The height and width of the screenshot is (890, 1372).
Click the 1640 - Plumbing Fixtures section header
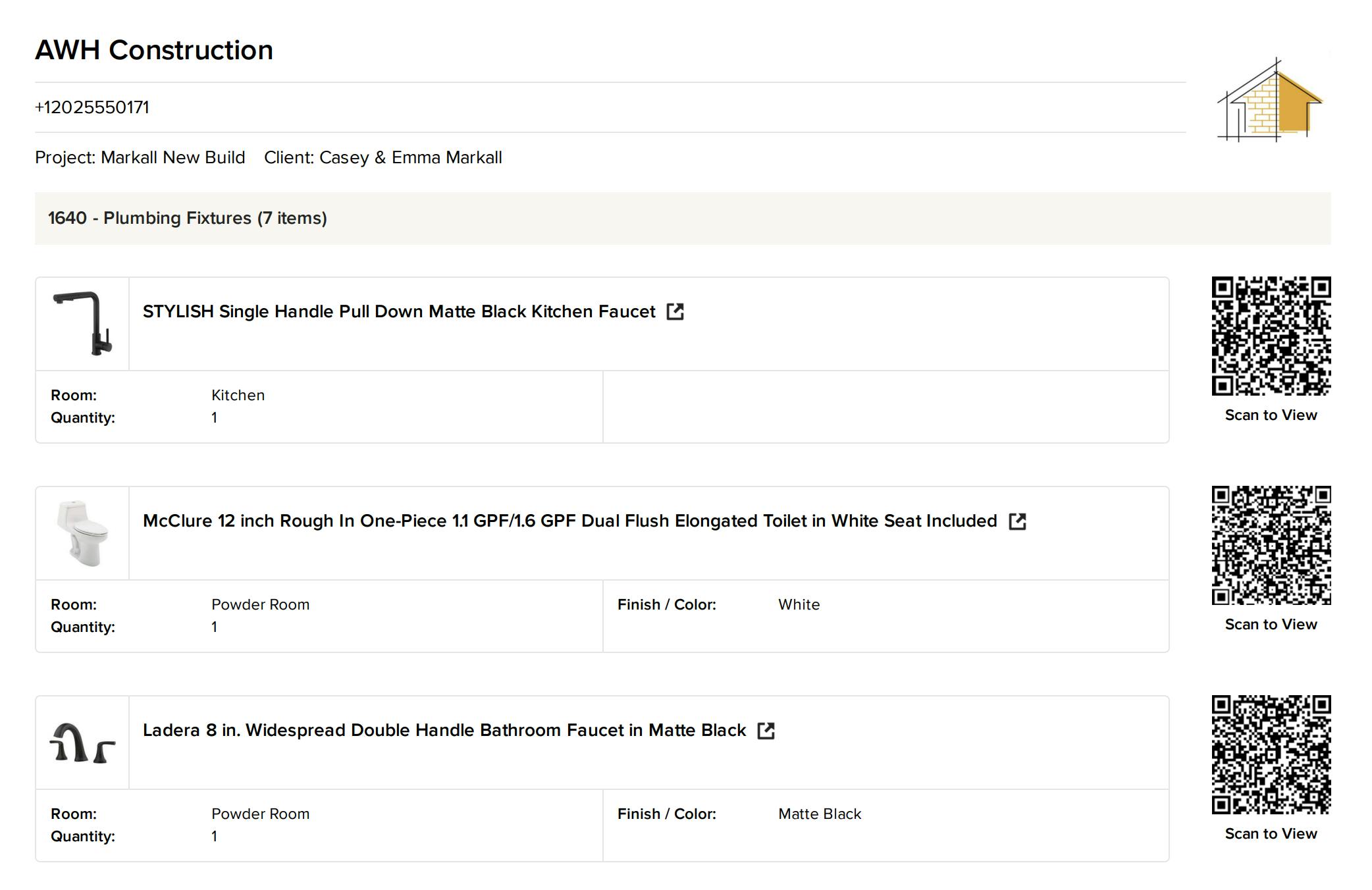coord(188,218)
